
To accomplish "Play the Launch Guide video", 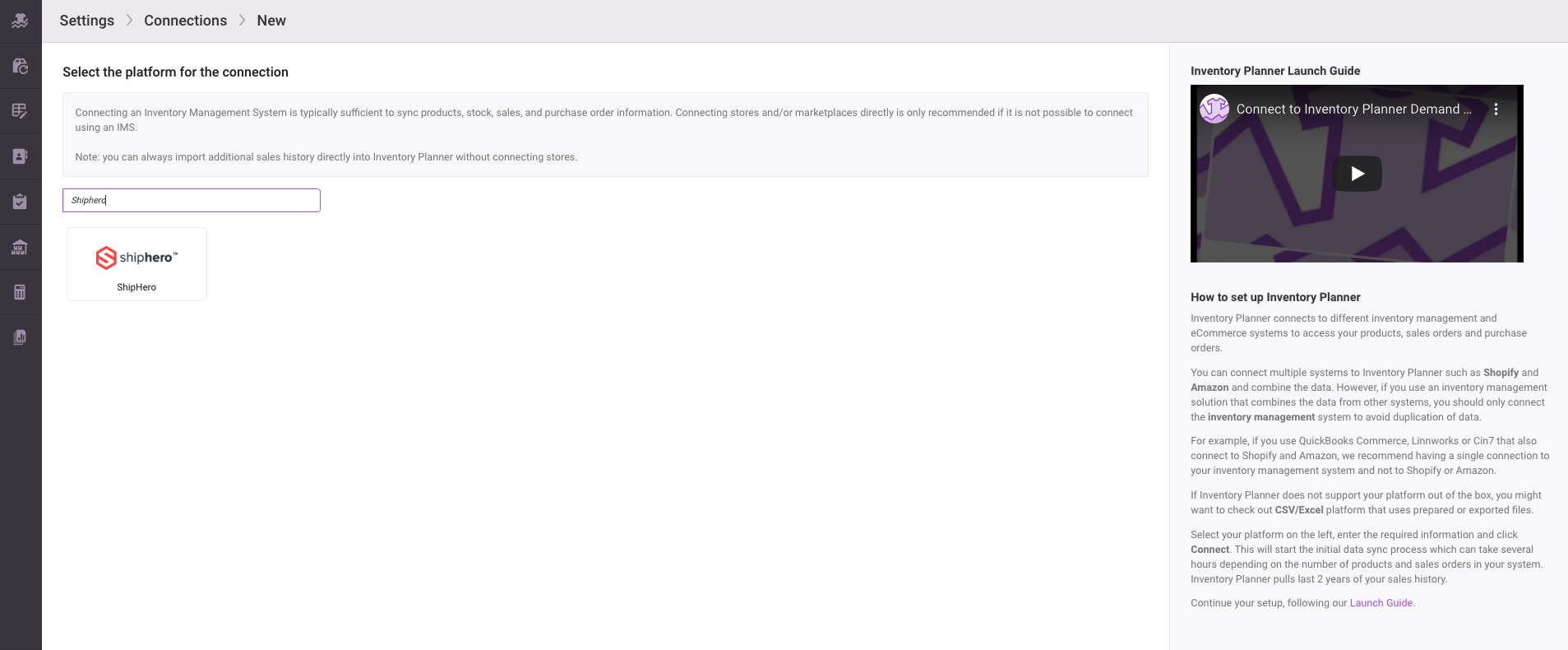I will 1357,174.
